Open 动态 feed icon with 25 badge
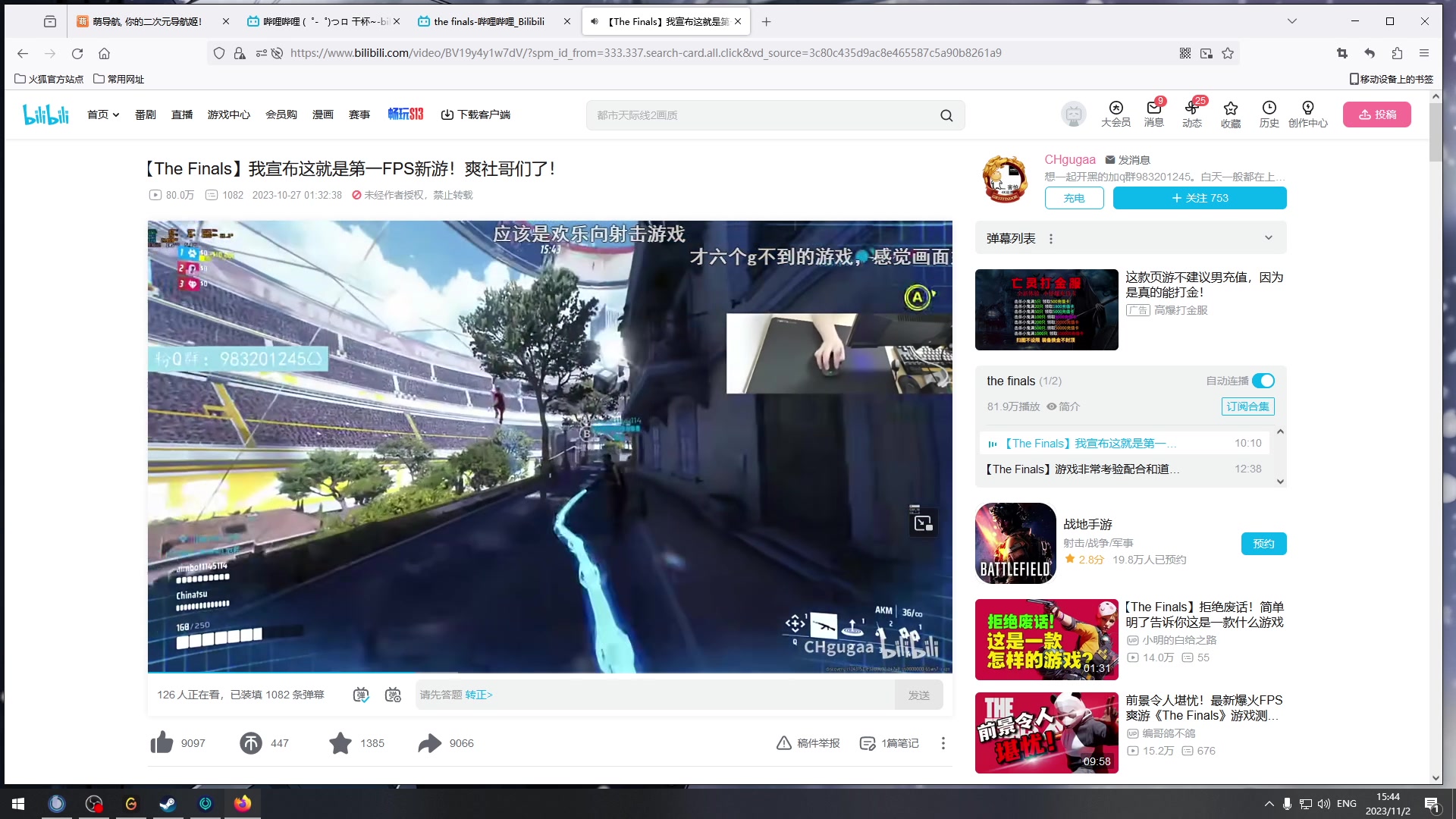The width and height of the screenshot is (1456, 819). click(1191, 115)
